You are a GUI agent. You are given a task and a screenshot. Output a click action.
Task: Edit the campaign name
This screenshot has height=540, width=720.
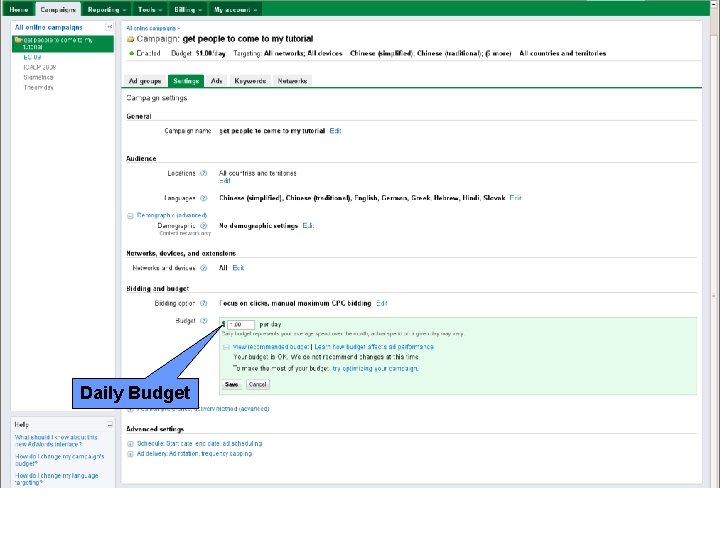point(335,131)
